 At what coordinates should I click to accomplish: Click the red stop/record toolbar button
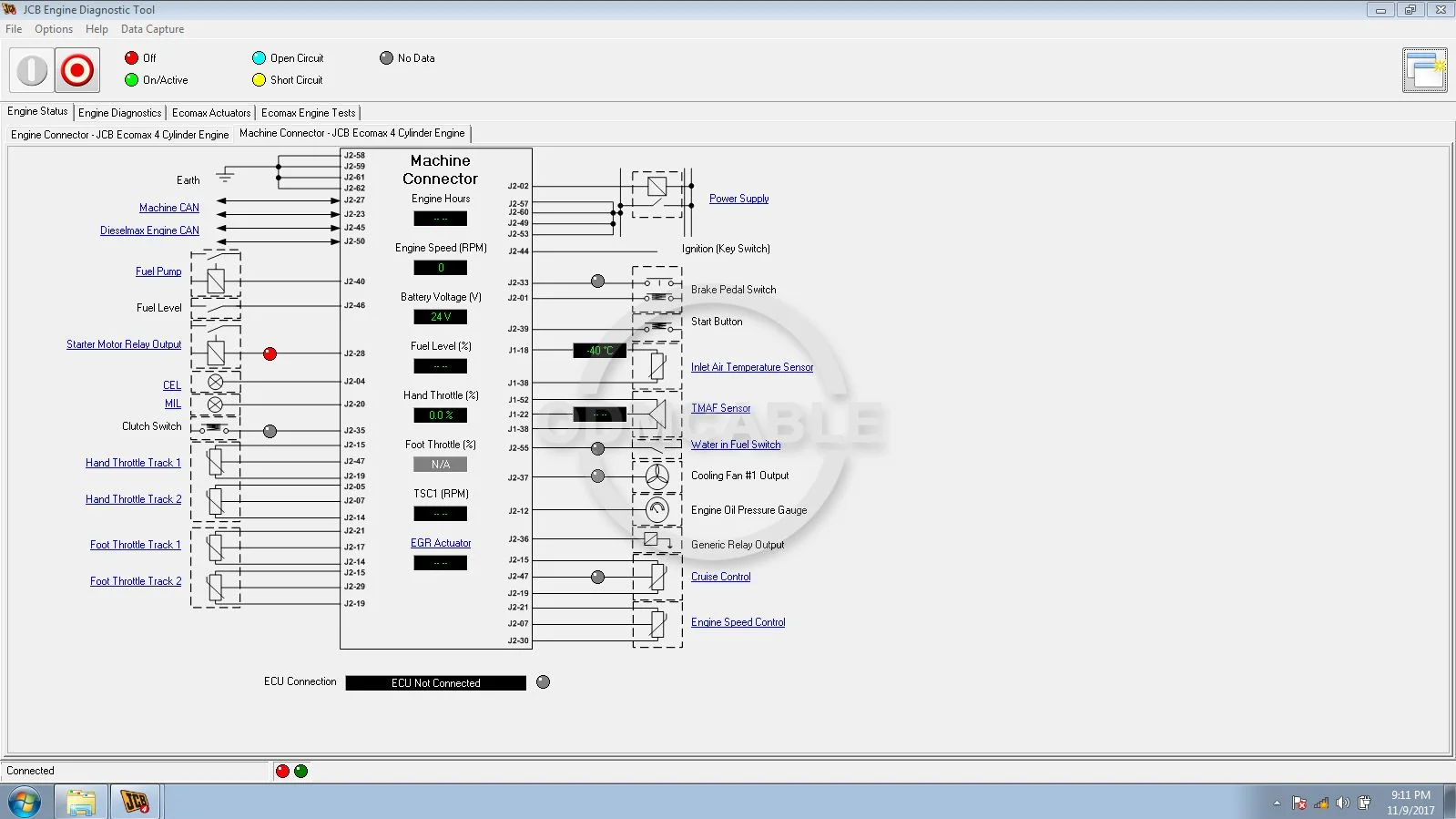[x=77, y=70]
